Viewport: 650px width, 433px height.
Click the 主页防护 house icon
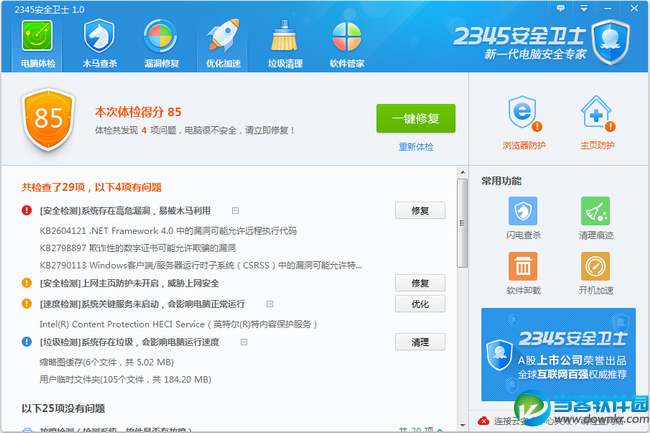[x=597, y=113]
